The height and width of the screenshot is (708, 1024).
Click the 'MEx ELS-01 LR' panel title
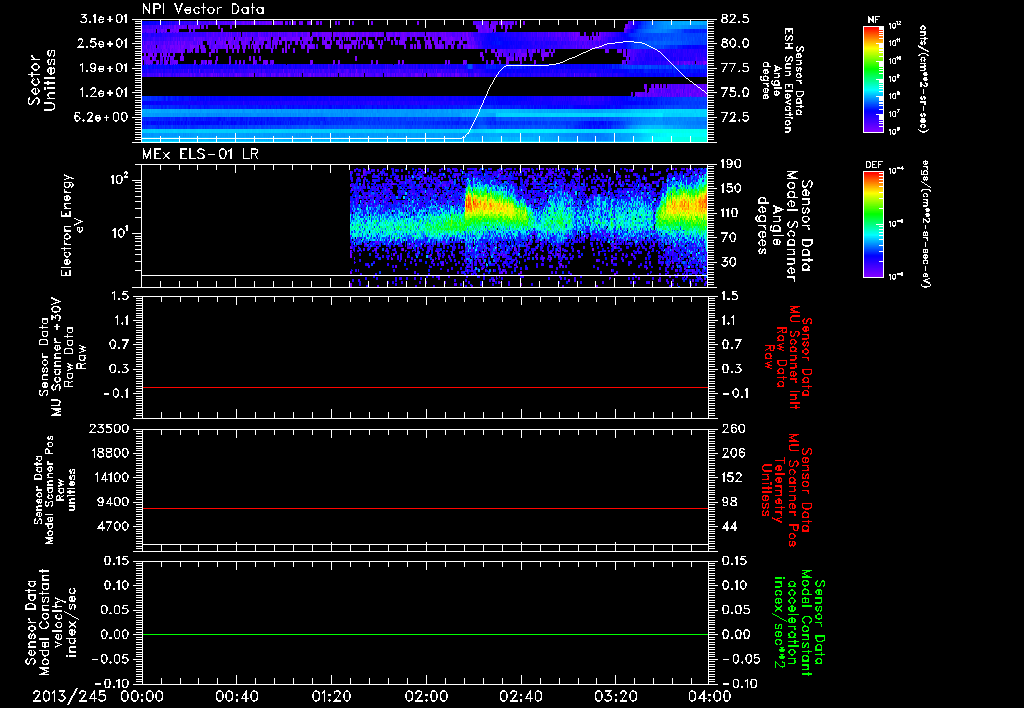pyautogui.click(x=200, y=155)
